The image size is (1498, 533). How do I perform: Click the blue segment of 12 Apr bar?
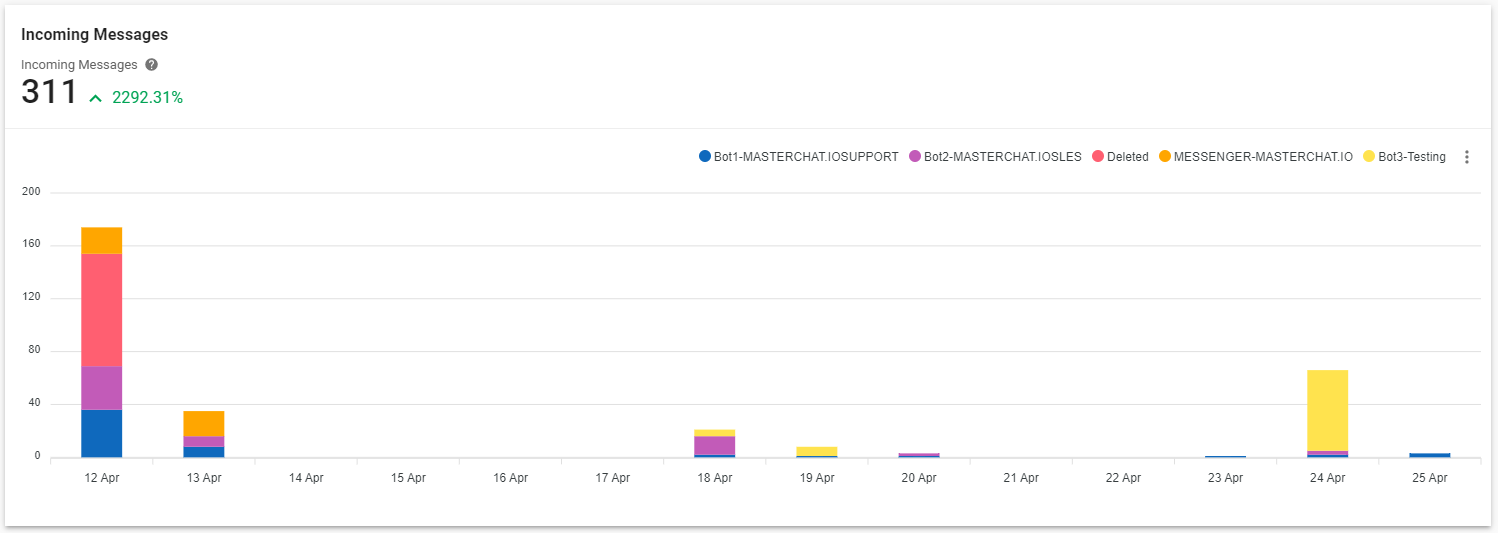click(x=102, y=434)
